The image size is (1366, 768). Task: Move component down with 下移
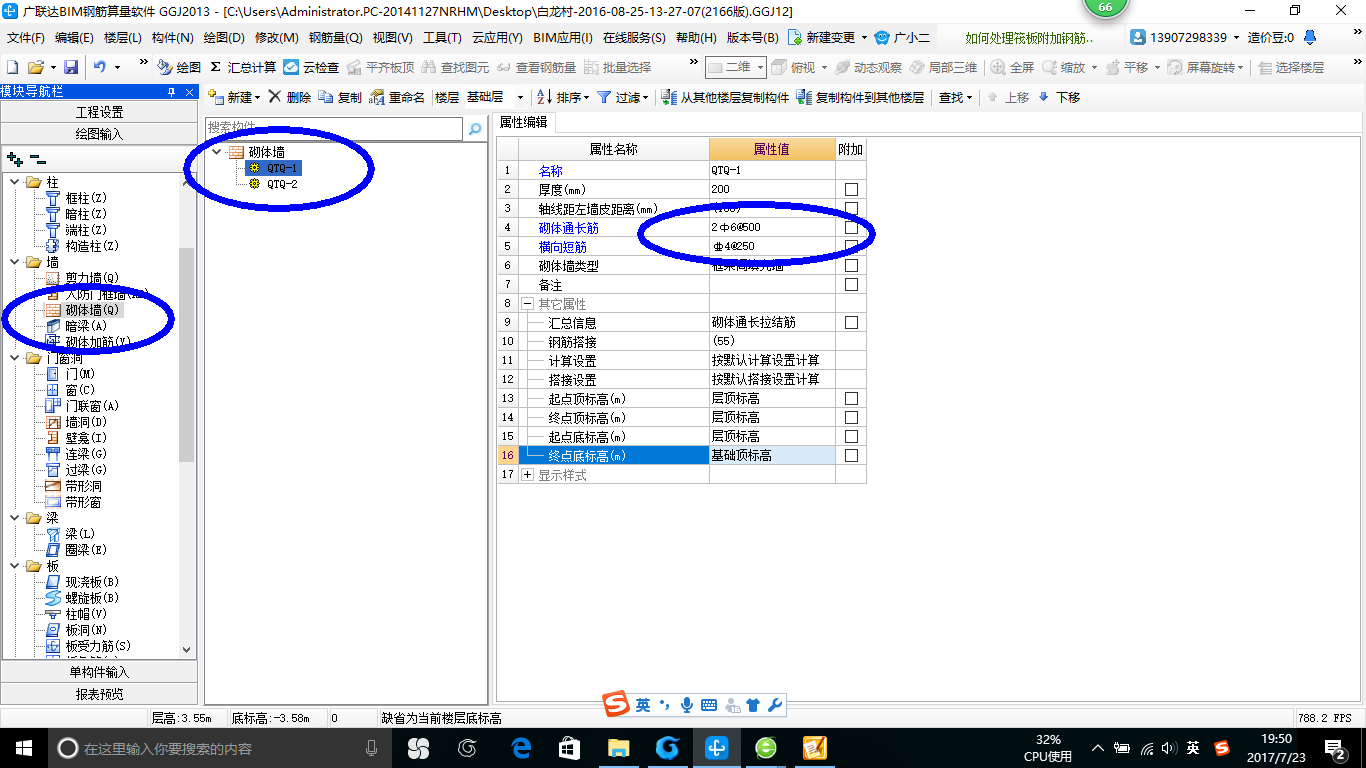point(1059,97)
